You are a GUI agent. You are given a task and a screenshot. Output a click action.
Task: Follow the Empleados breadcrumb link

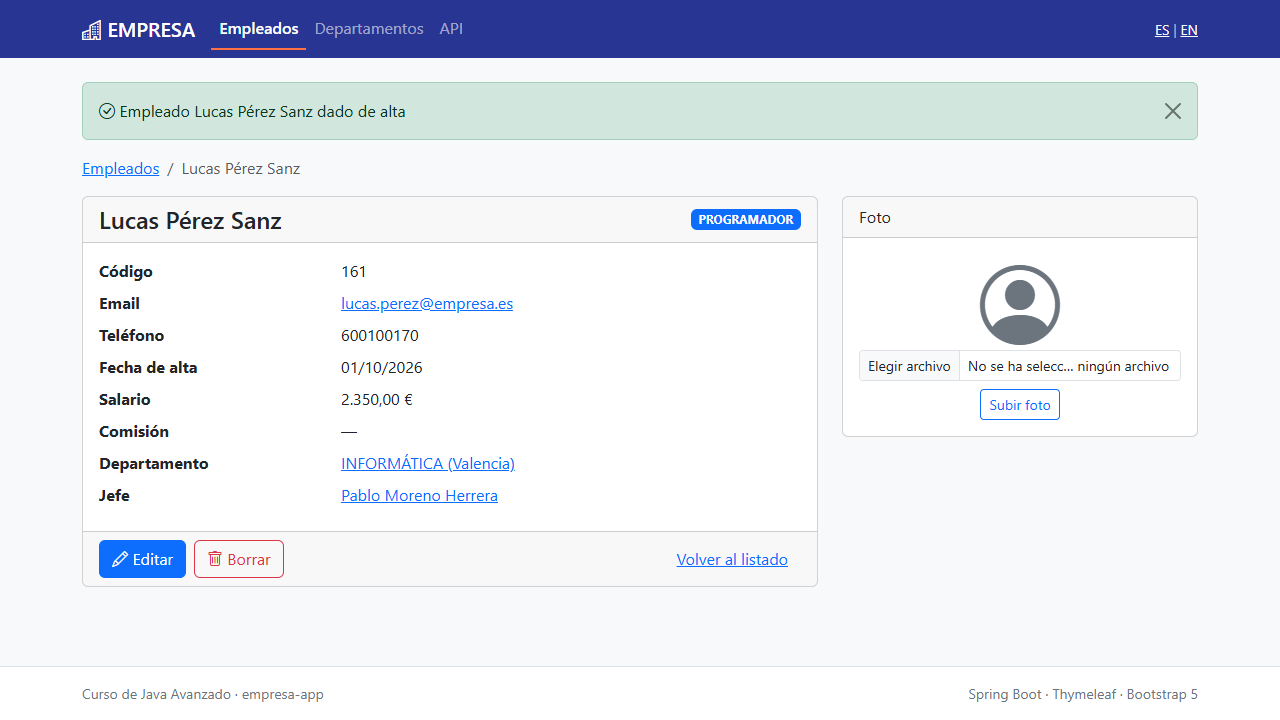click(x=121, y=168)
